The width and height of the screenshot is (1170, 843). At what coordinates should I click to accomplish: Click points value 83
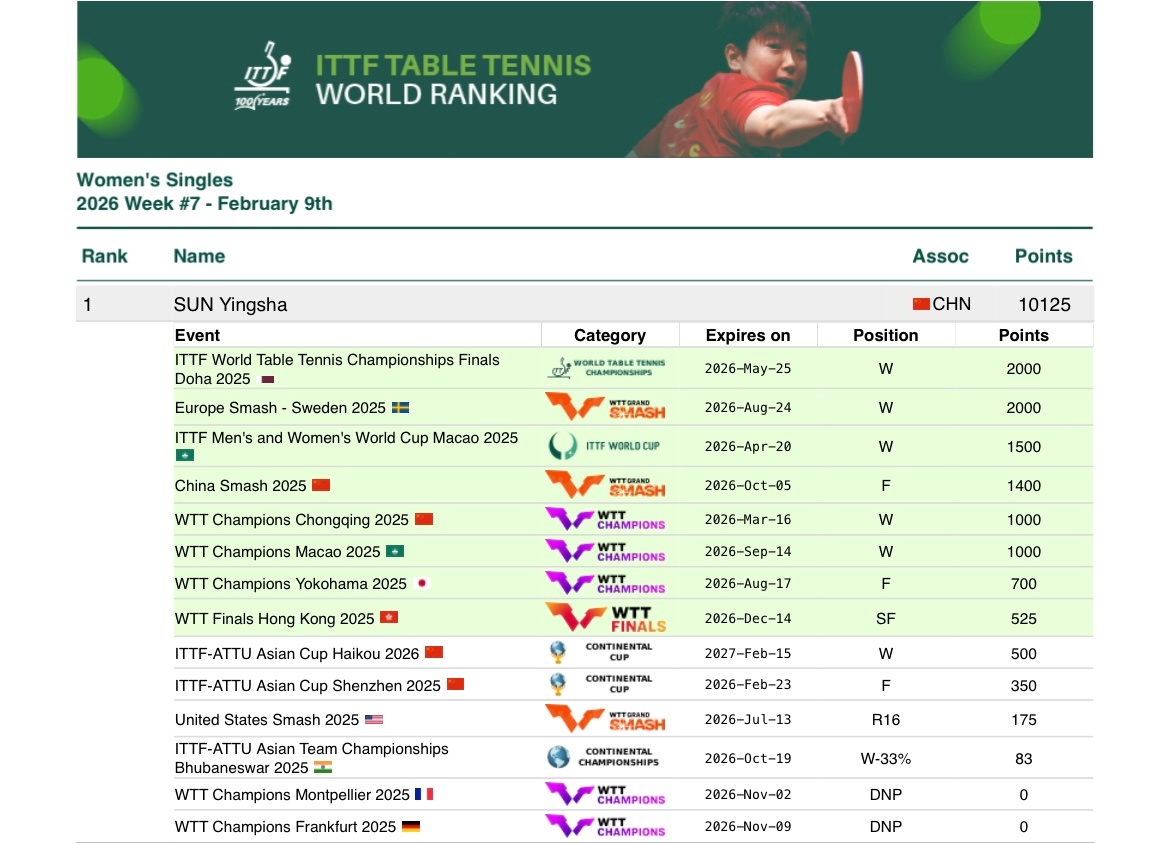click(x=1024, y=759)
